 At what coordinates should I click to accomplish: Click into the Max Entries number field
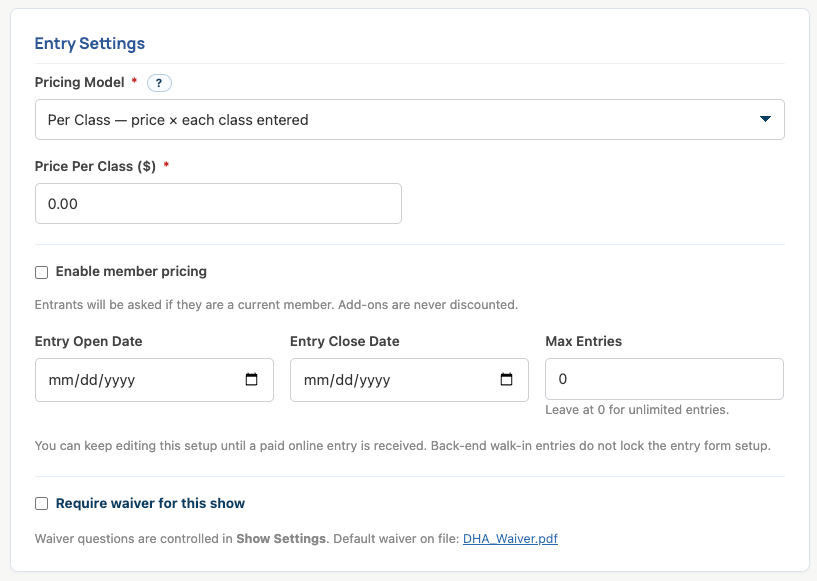[x=664, y=379]
